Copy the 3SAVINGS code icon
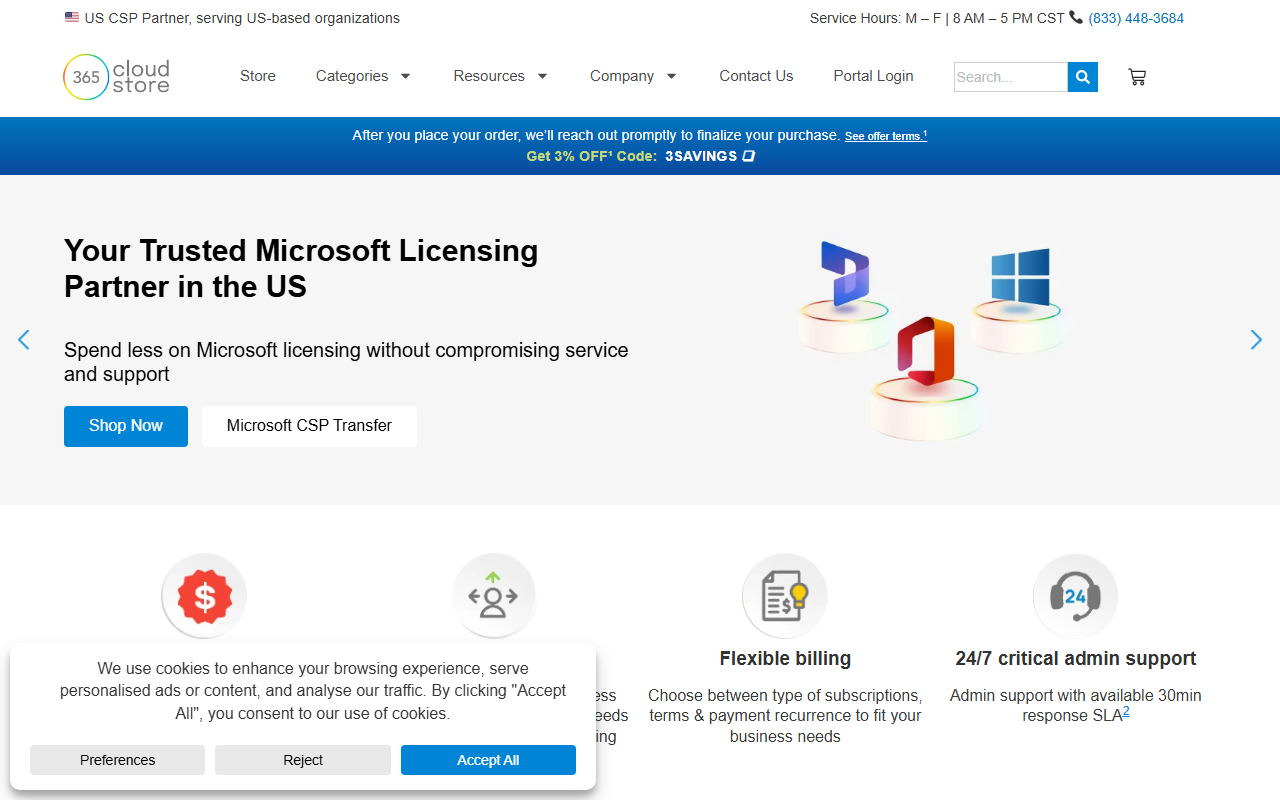 pos(749,156)
